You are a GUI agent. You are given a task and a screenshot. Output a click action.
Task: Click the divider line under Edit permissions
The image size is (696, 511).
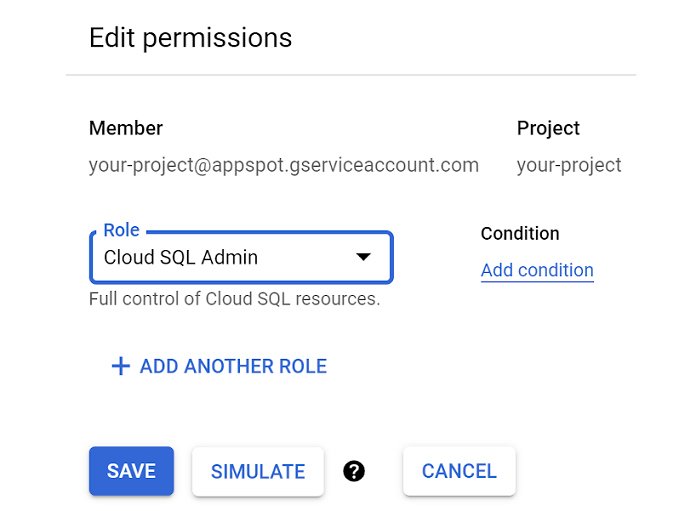pyautogui.click(x=350, y=75)
